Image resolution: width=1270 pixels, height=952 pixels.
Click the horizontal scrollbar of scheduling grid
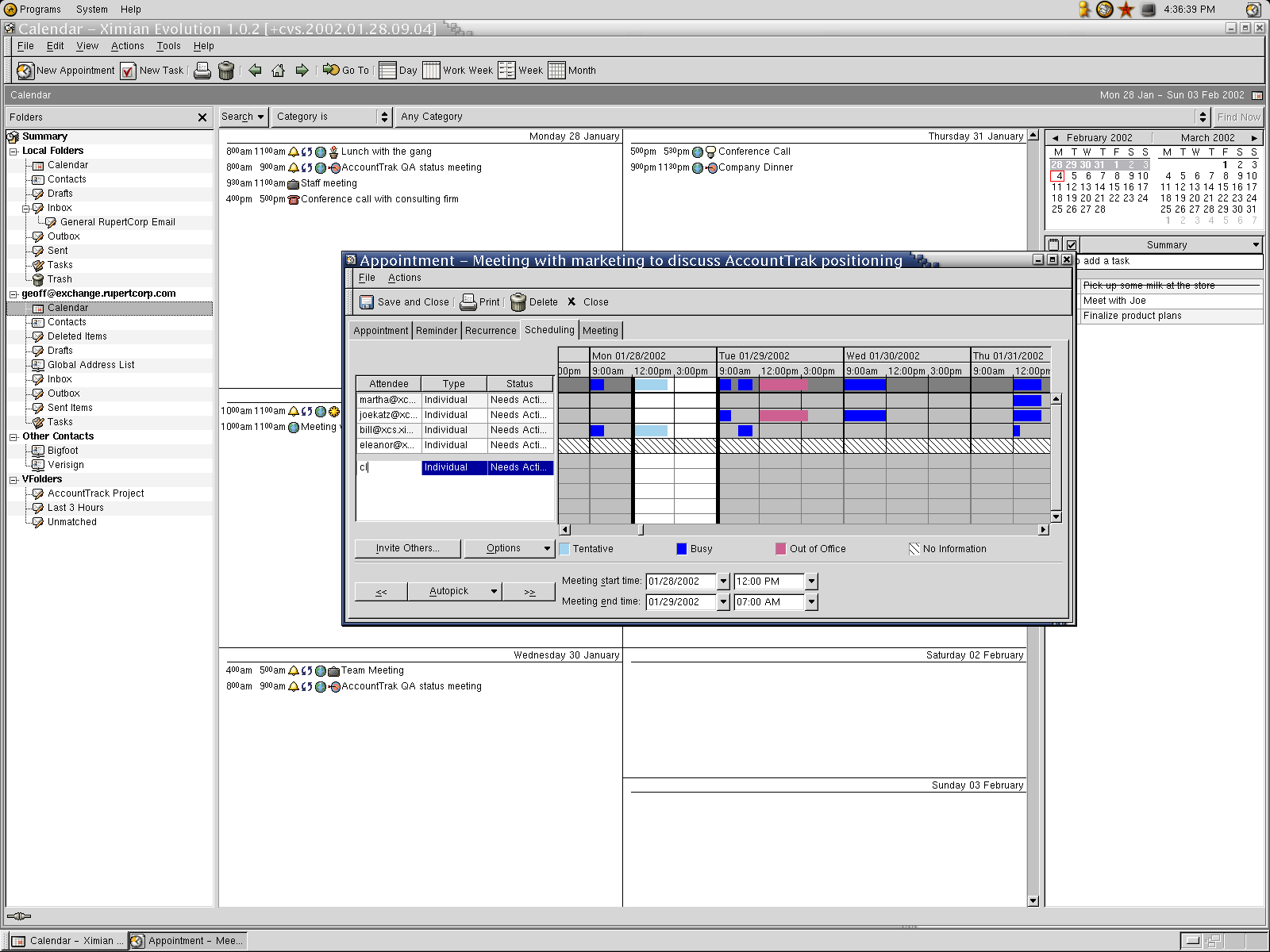pyautogui.click(x=804, y=530)
